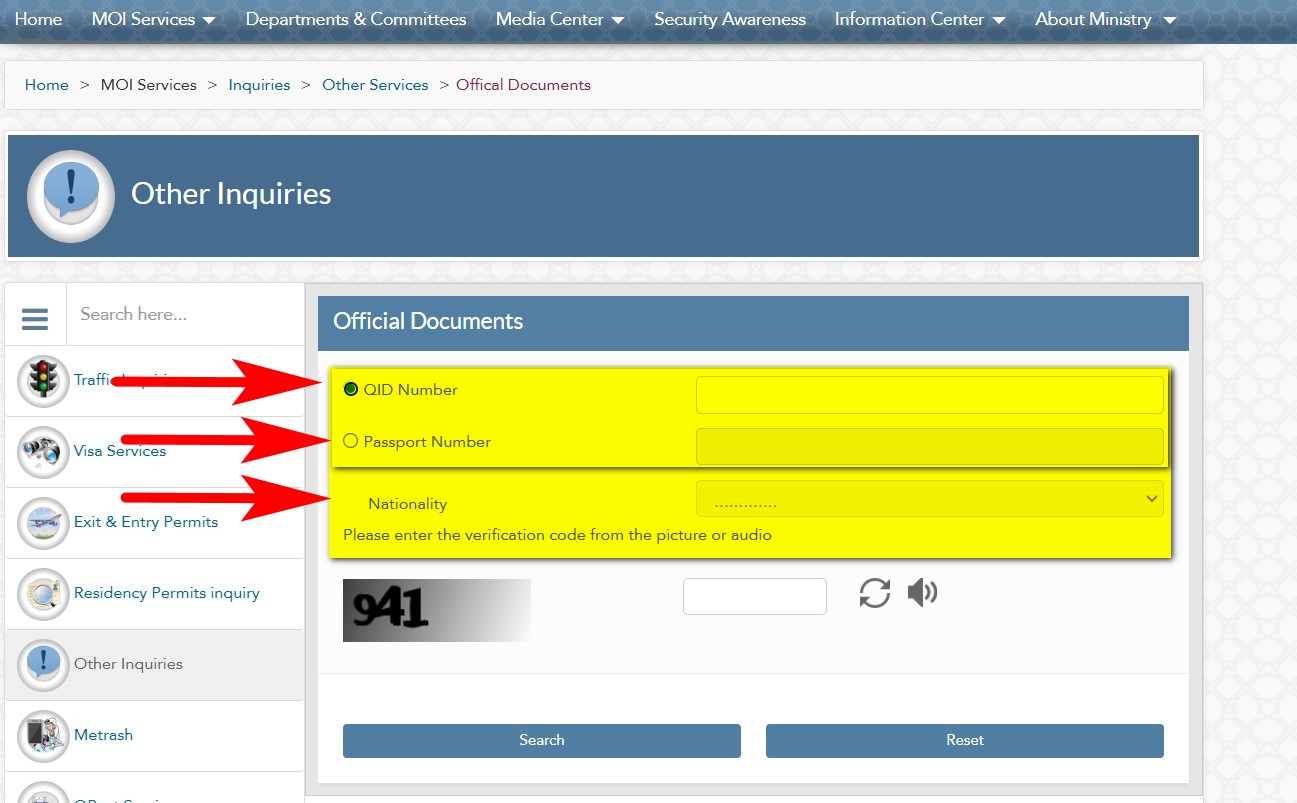This screenshot has width=1297, height=803.
Task: Click the Reset button
Action: click(964, 741)
